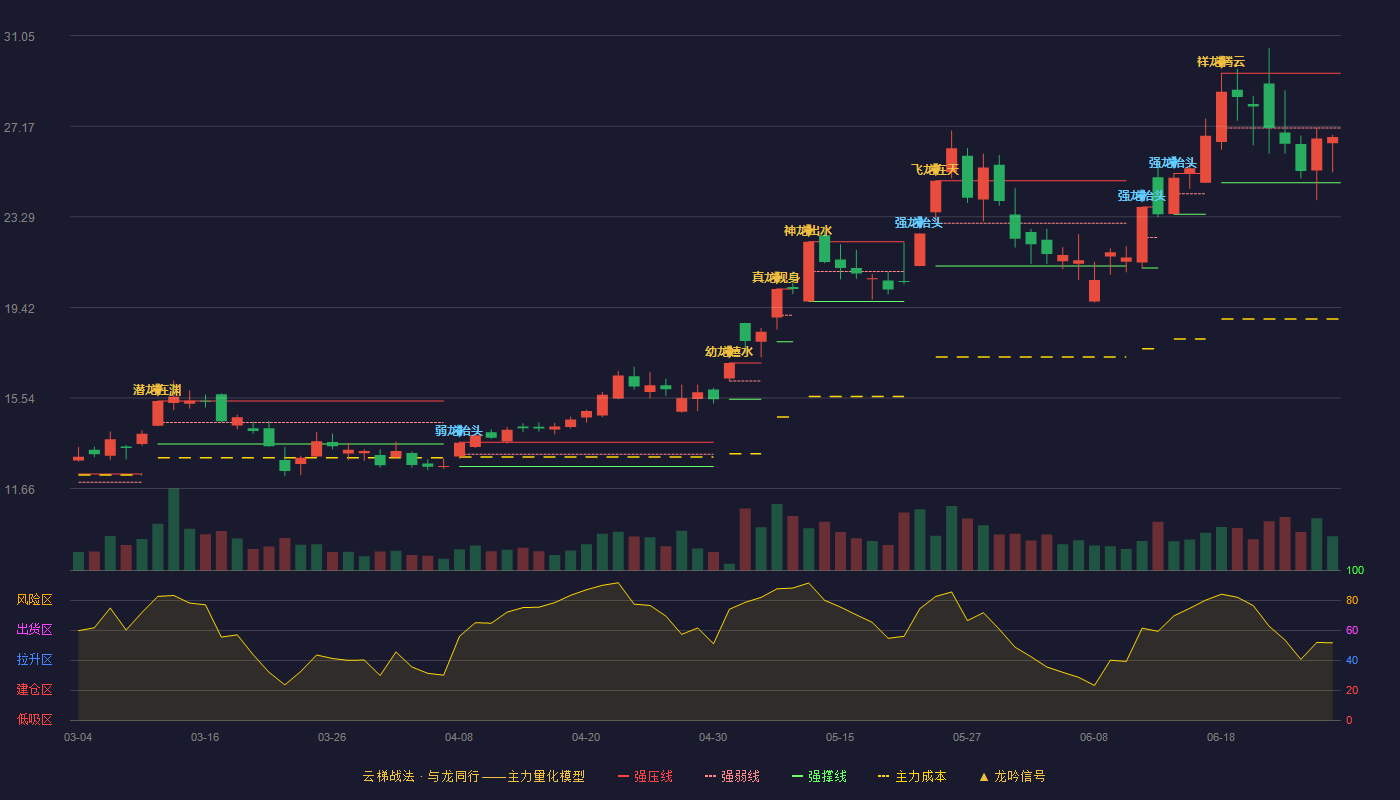Click the 03-04 date label

coord(78,737)
